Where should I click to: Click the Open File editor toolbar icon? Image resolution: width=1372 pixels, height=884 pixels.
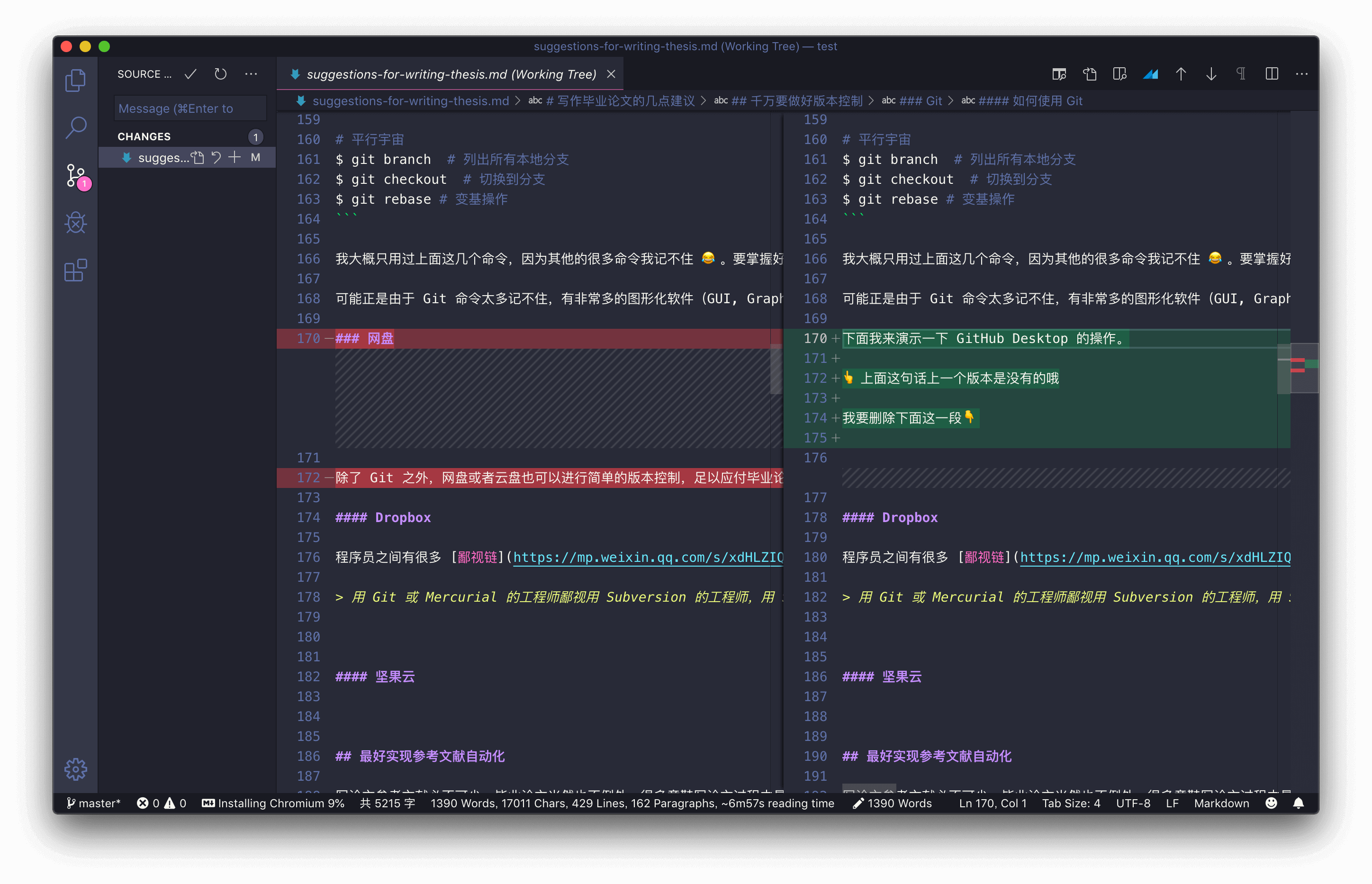pyautogui.click(x=1090, y=74)
